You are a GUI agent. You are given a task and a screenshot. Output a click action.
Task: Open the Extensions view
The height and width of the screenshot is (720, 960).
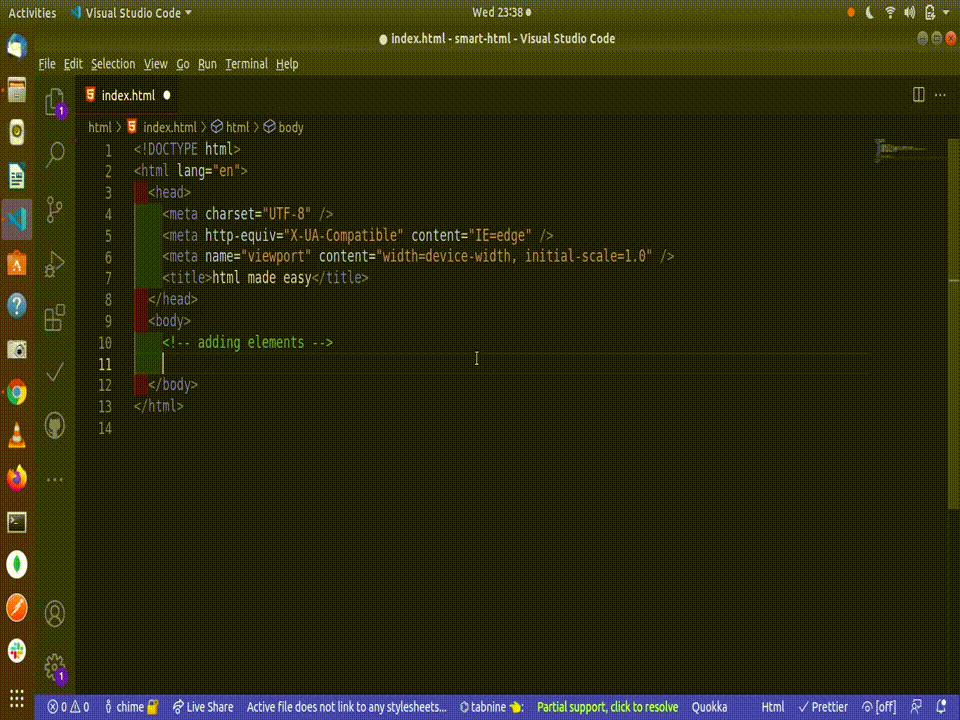coord(54,317)
